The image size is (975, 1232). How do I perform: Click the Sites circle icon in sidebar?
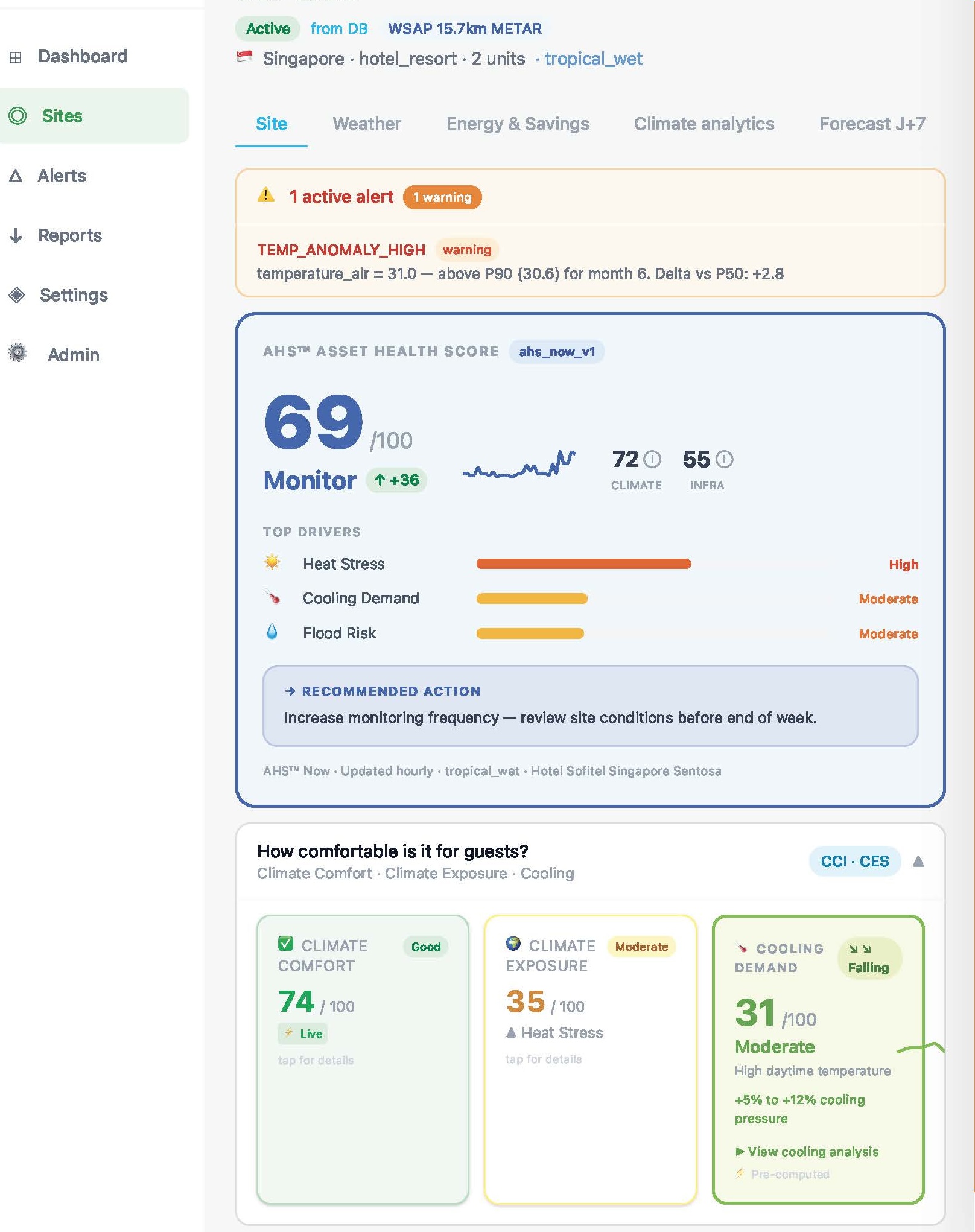point(18,115)
